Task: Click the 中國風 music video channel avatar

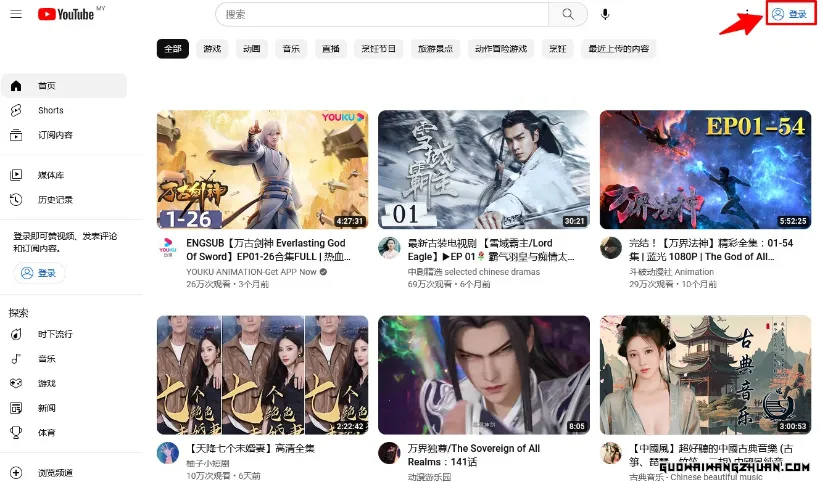Action: [x=611, y=453]
